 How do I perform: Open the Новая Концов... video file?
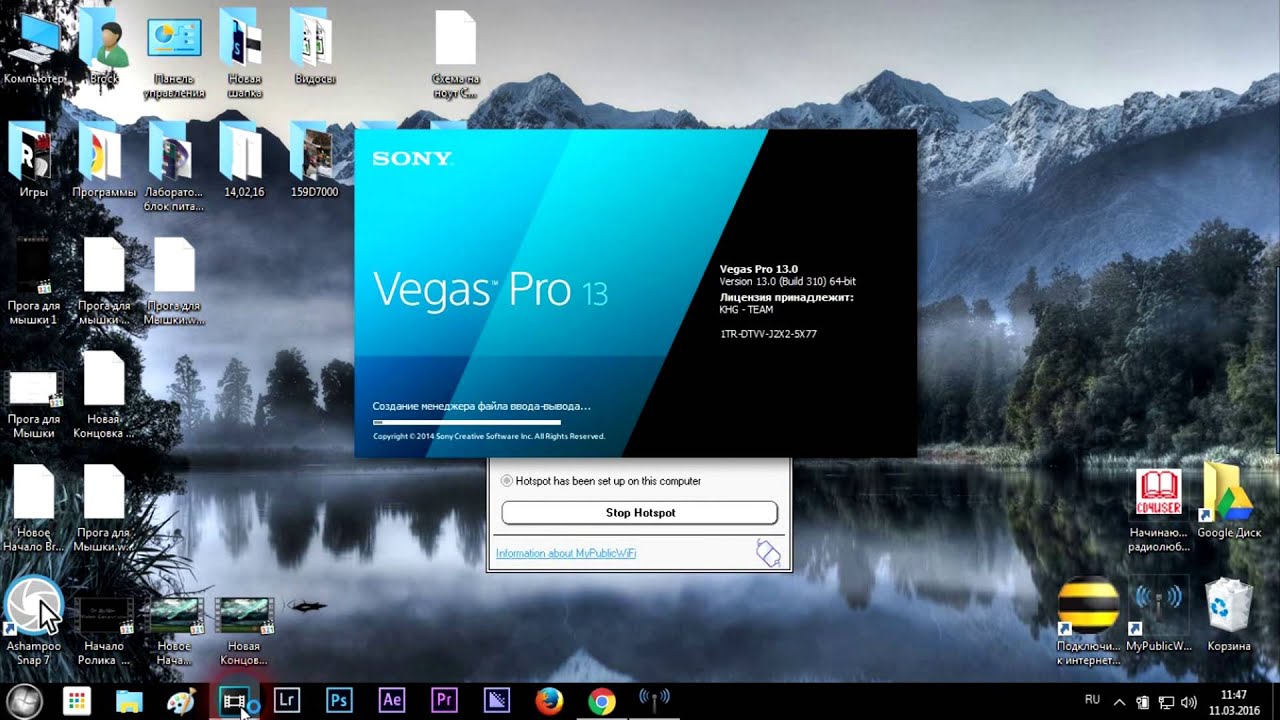click(x=244, y=630)
